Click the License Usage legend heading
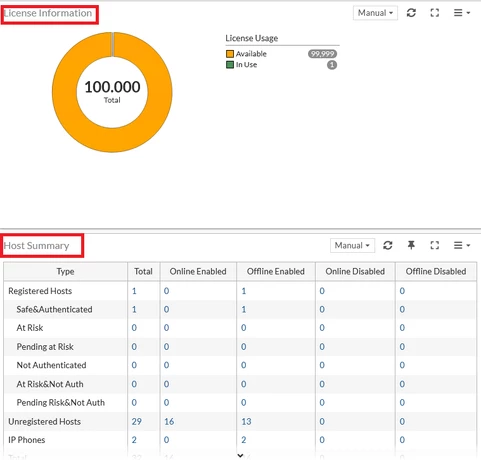 [252, 38]
